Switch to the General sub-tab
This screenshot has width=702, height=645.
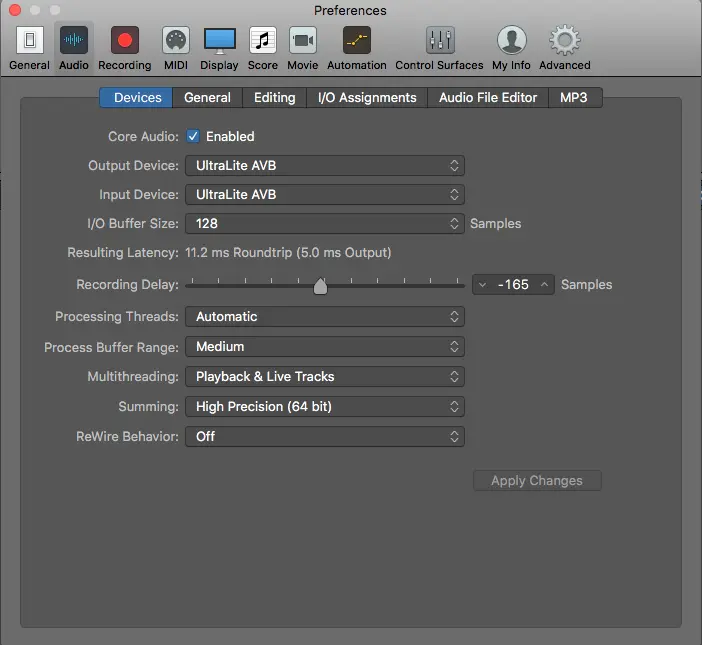tap(207, 98)
